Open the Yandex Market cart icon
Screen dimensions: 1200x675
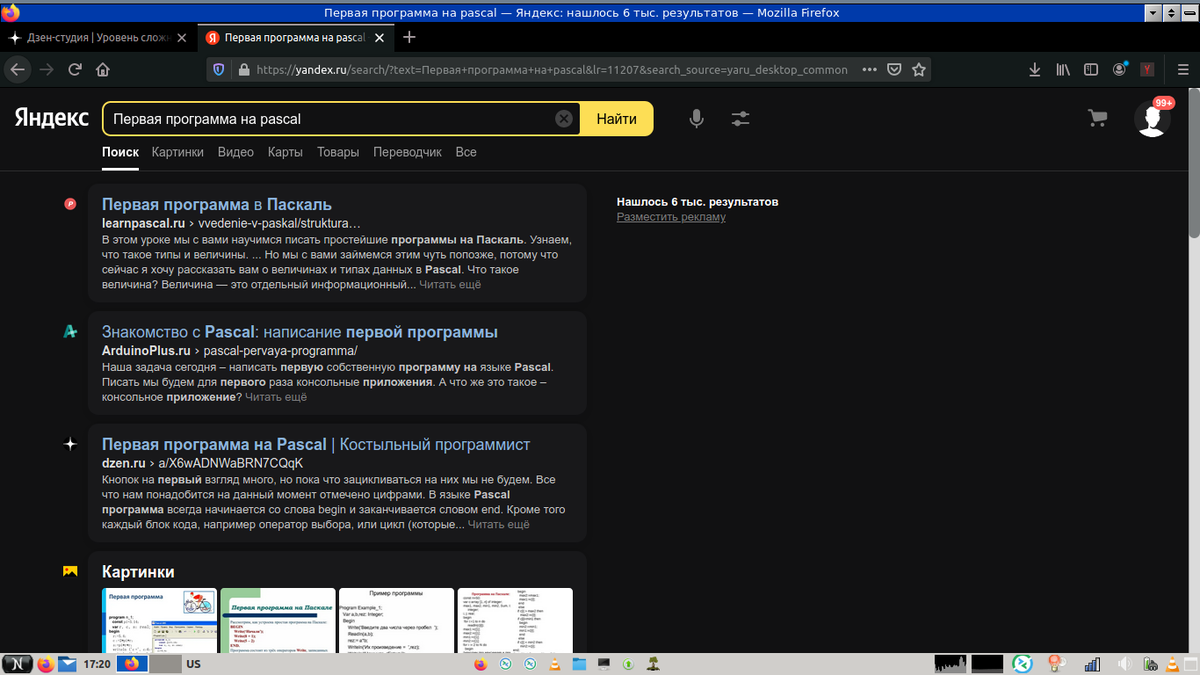1097,118
